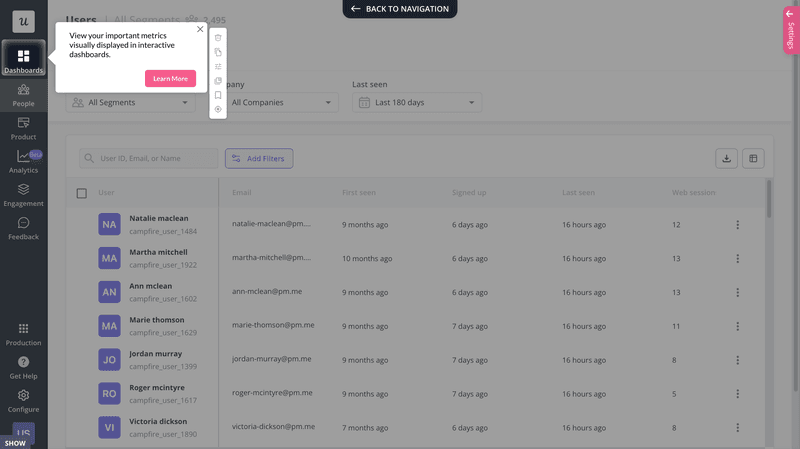
Task: Open Natalie maclean's row options menu
Action: pos(738,225)
